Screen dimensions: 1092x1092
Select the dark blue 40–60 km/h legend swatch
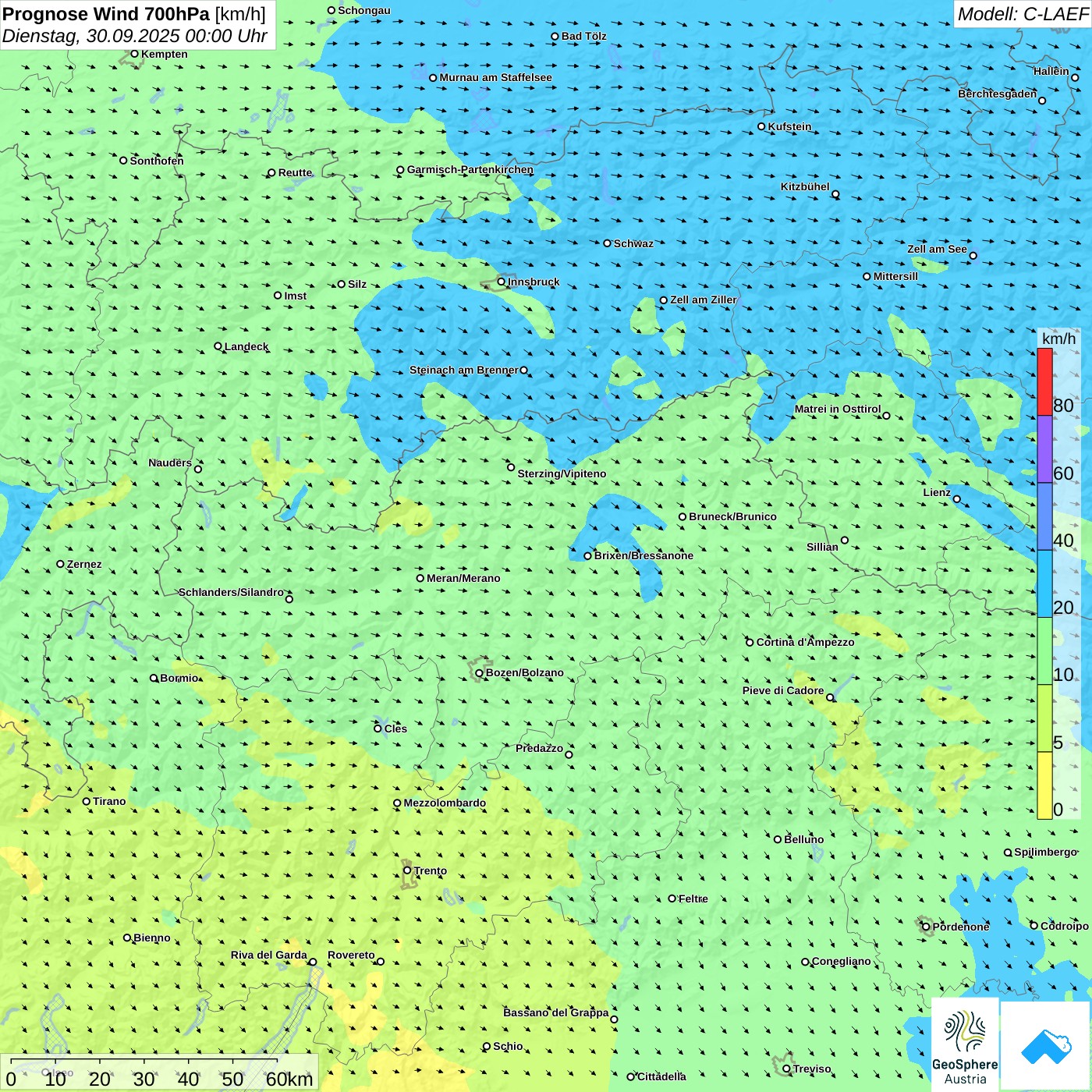coord(1044,516)
